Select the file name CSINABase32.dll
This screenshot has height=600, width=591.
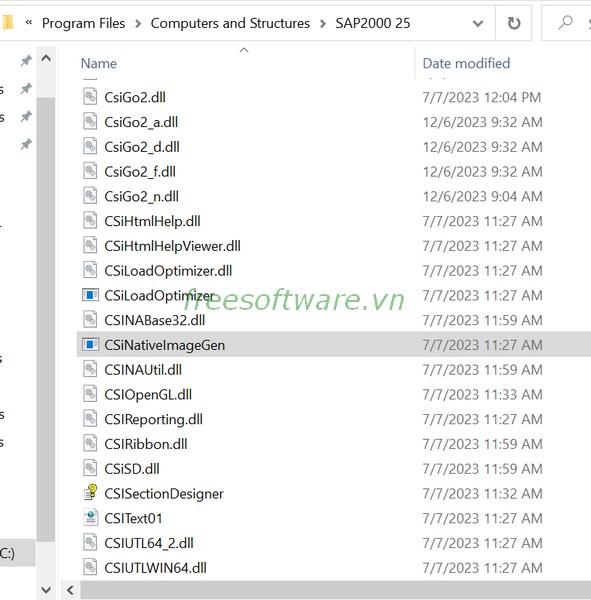tap(155, 320)
